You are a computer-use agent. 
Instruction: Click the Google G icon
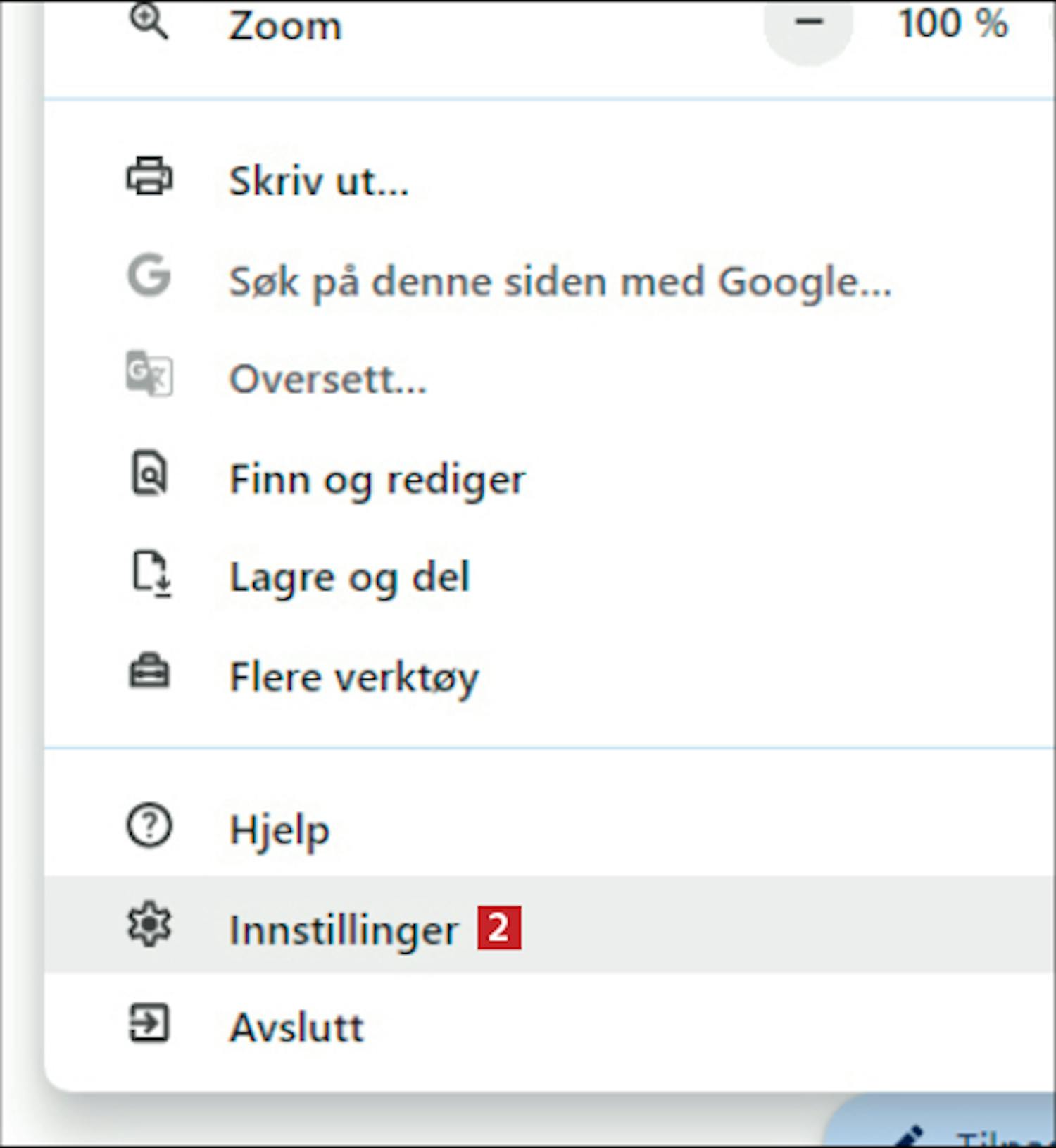(x=149, y=275)
